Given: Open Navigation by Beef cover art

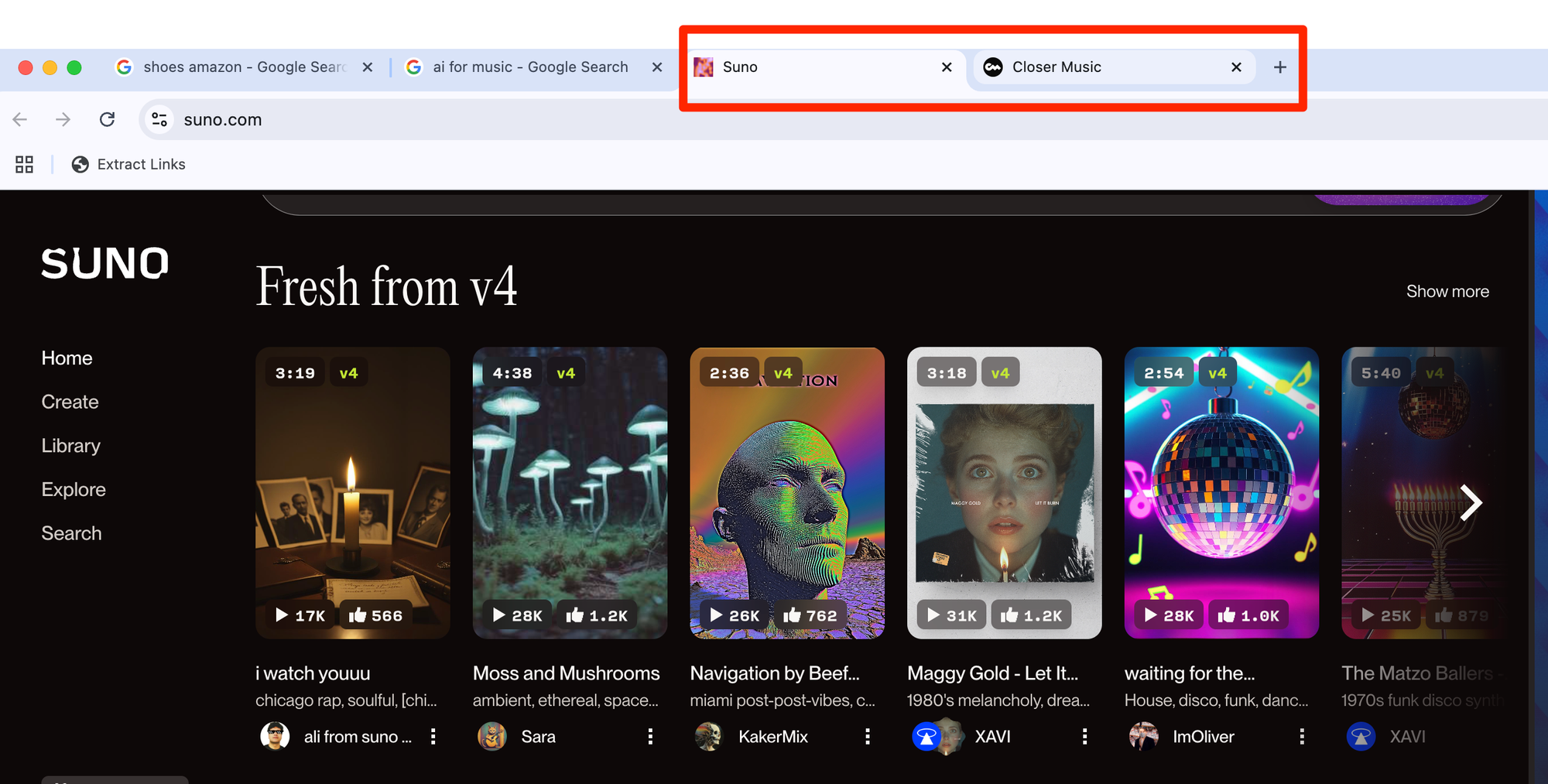Looking at the screenshot, I should click(x=787, y=492).
